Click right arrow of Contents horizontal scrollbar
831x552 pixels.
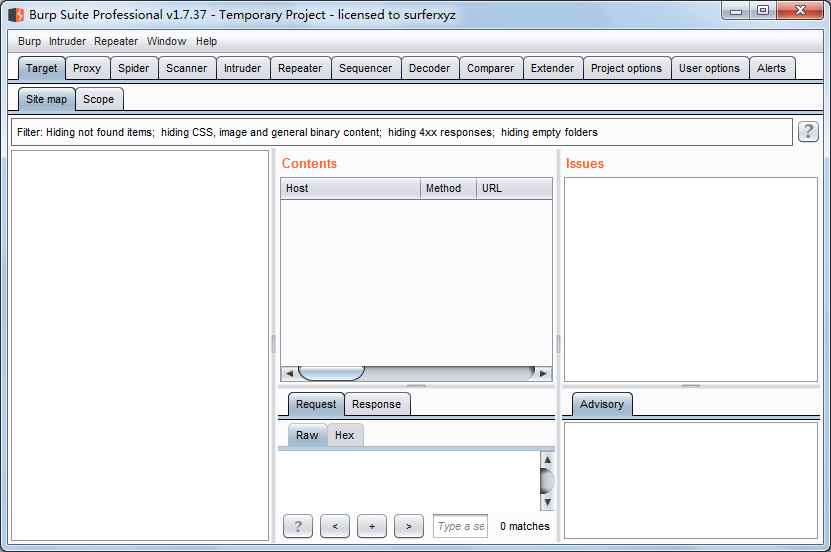coord(543,373)
